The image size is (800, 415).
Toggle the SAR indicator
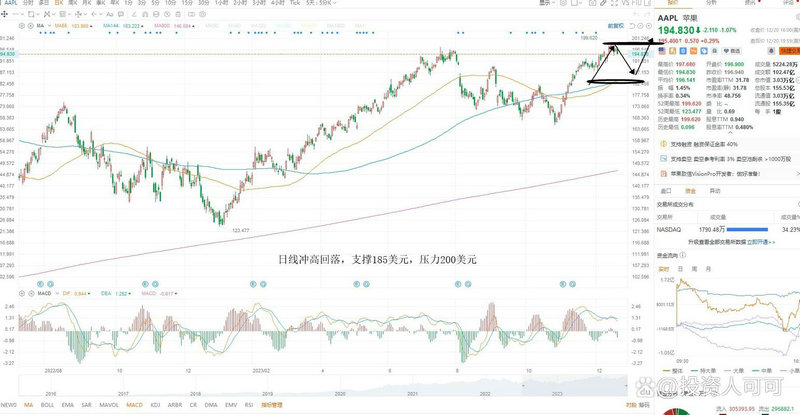[x=86, y=405]
